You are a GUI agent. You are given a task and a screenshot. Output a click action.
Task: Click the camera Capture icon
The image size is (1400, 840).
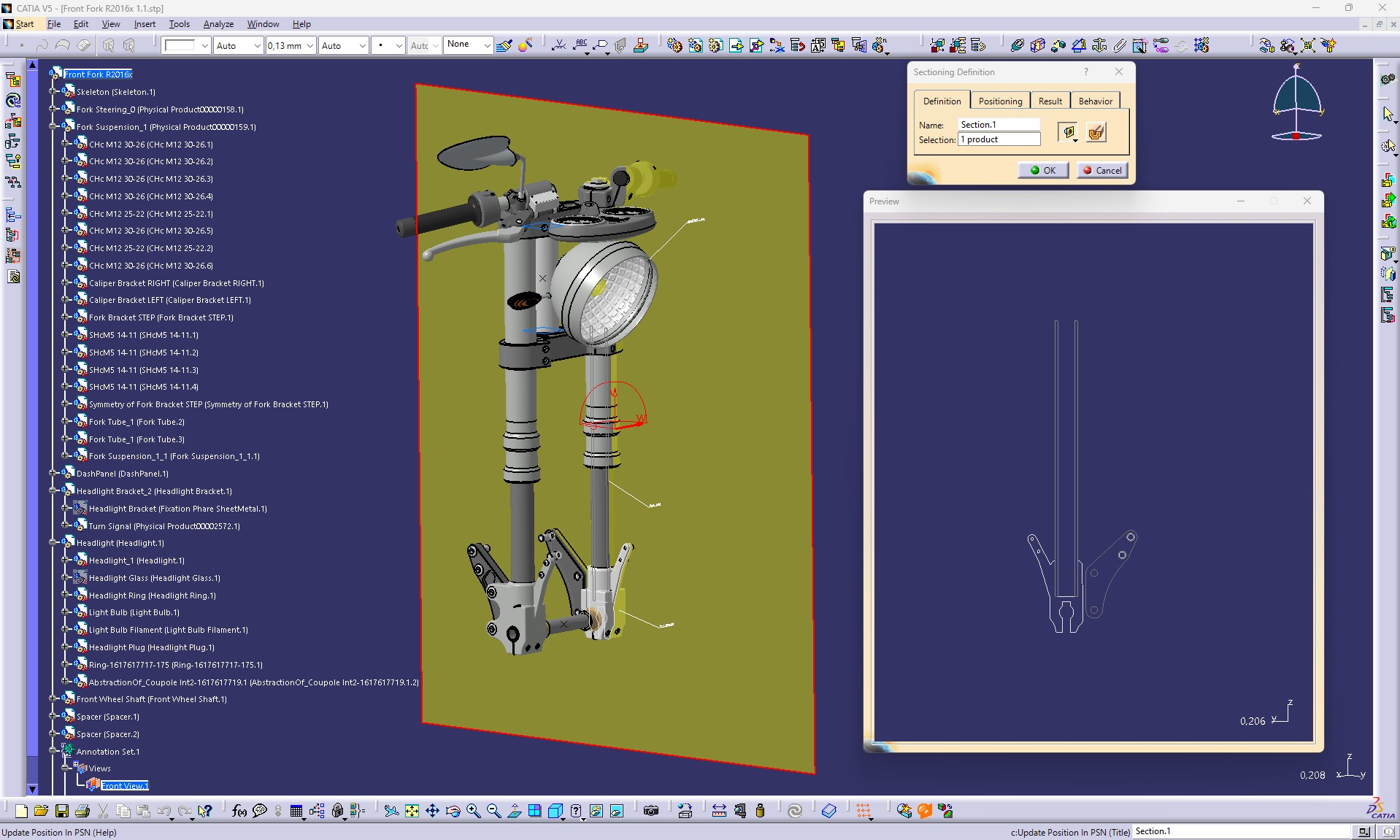(x=651, y=811)
